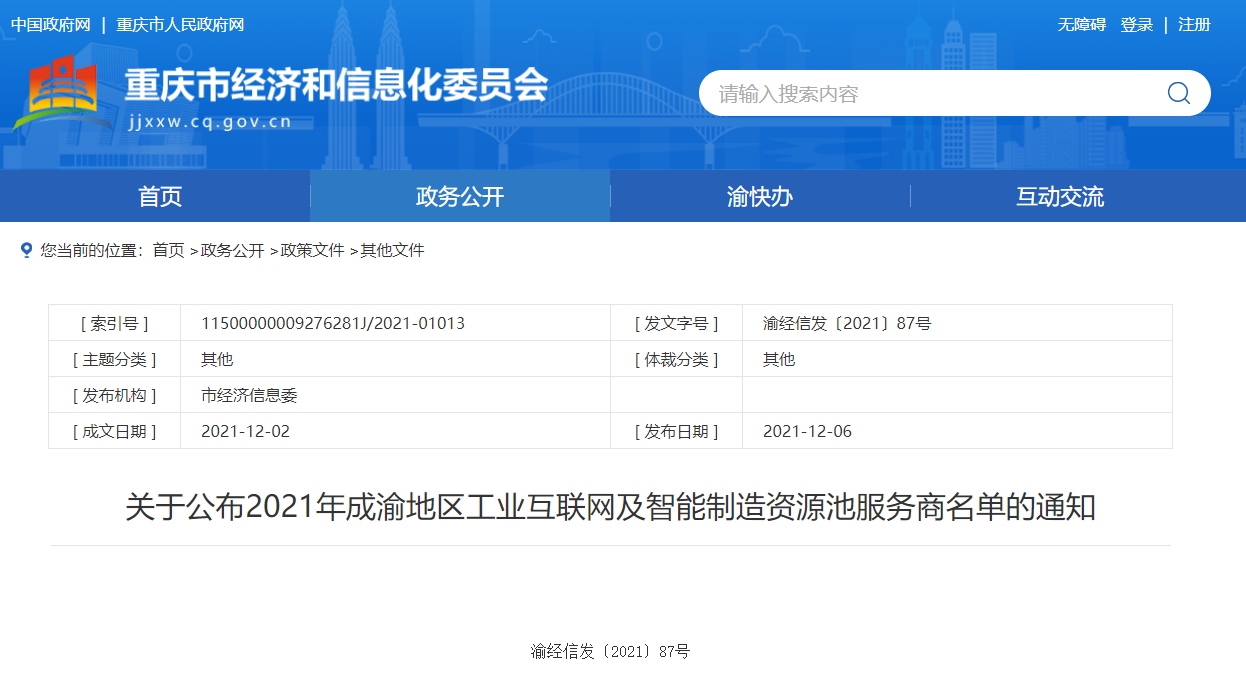Select 其他文件 in the breadcrumb path
Viewport: 1246px width, 700px height.
392,250
